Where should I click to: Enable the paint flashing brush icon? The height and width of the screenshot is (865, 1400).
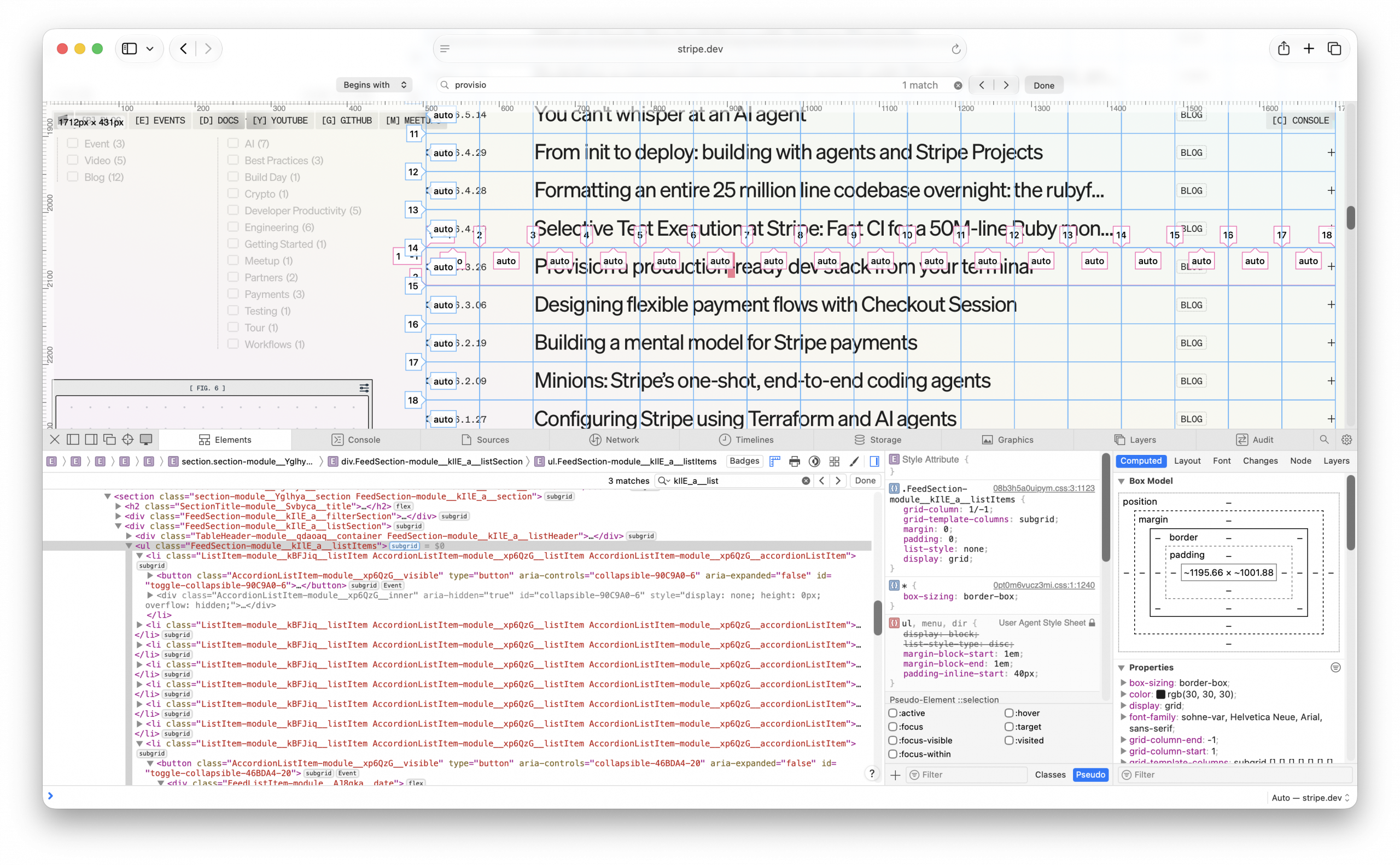coord(855,461)
